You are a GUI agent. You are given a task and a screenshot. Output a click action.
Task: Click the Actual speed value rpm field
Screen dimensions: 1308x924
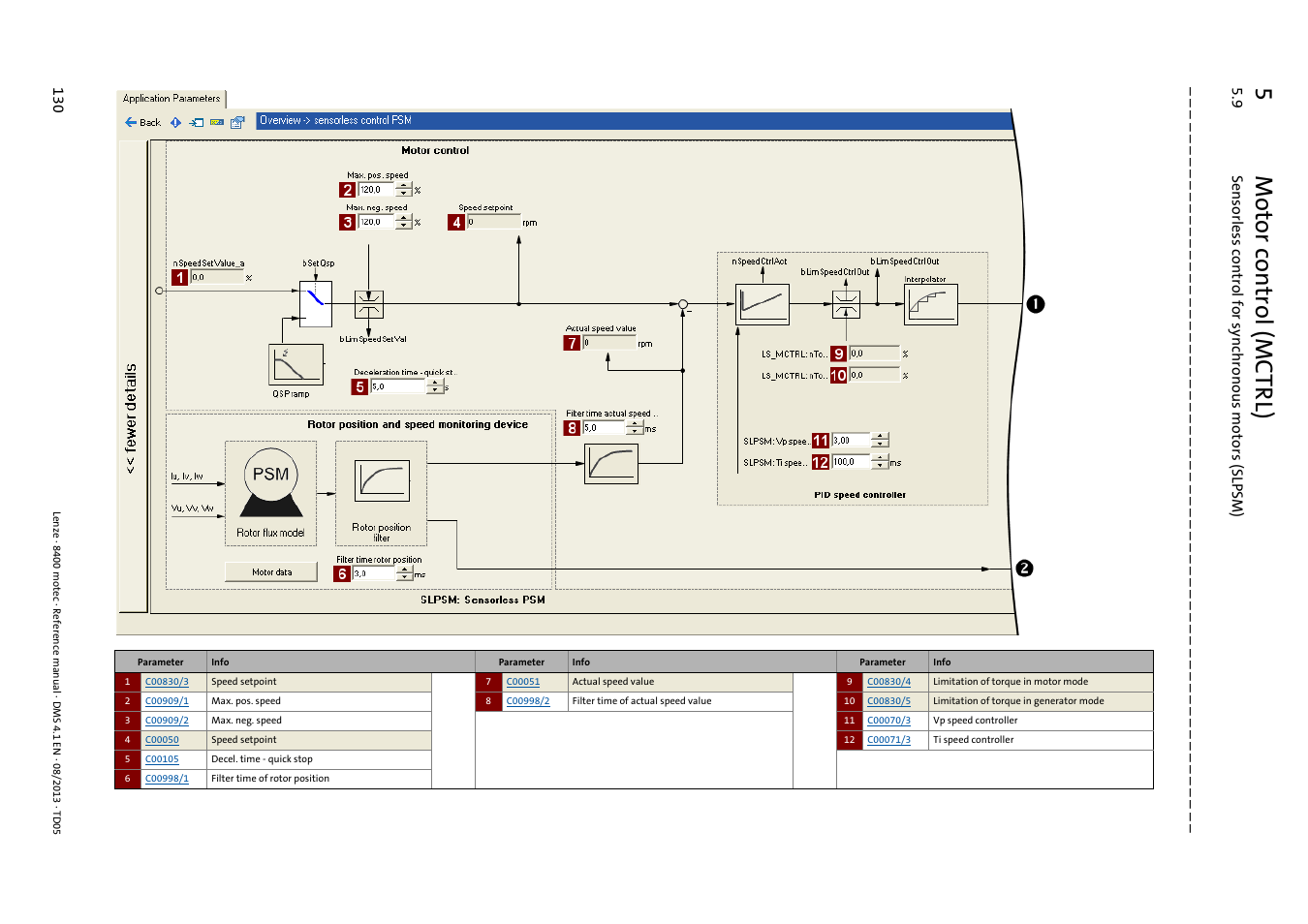(608, 343)
